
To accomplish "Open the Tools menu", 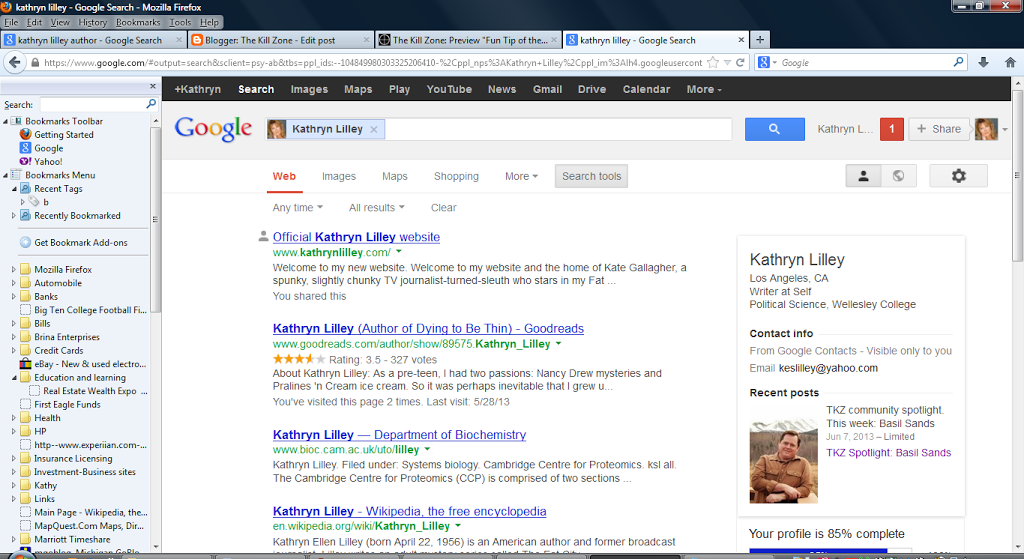I will click(x=180, y=22).
